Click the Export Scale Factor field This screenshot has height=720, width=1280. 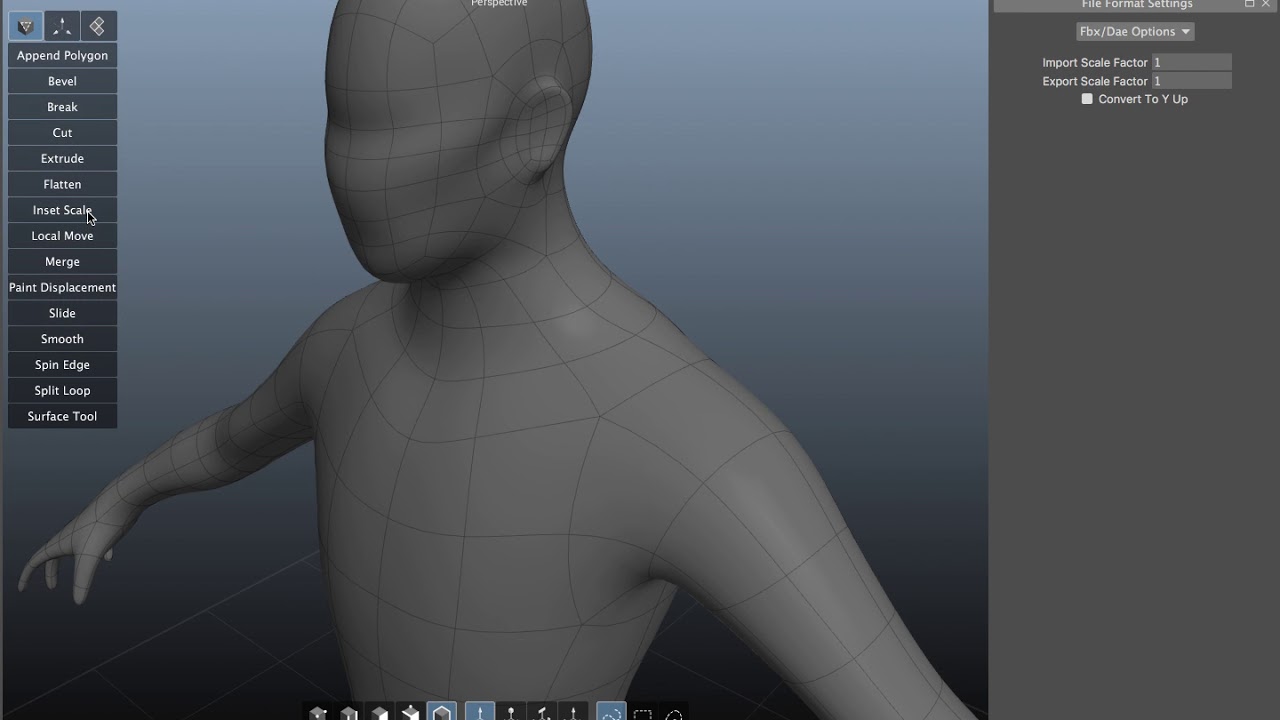tap(1191, 81)
